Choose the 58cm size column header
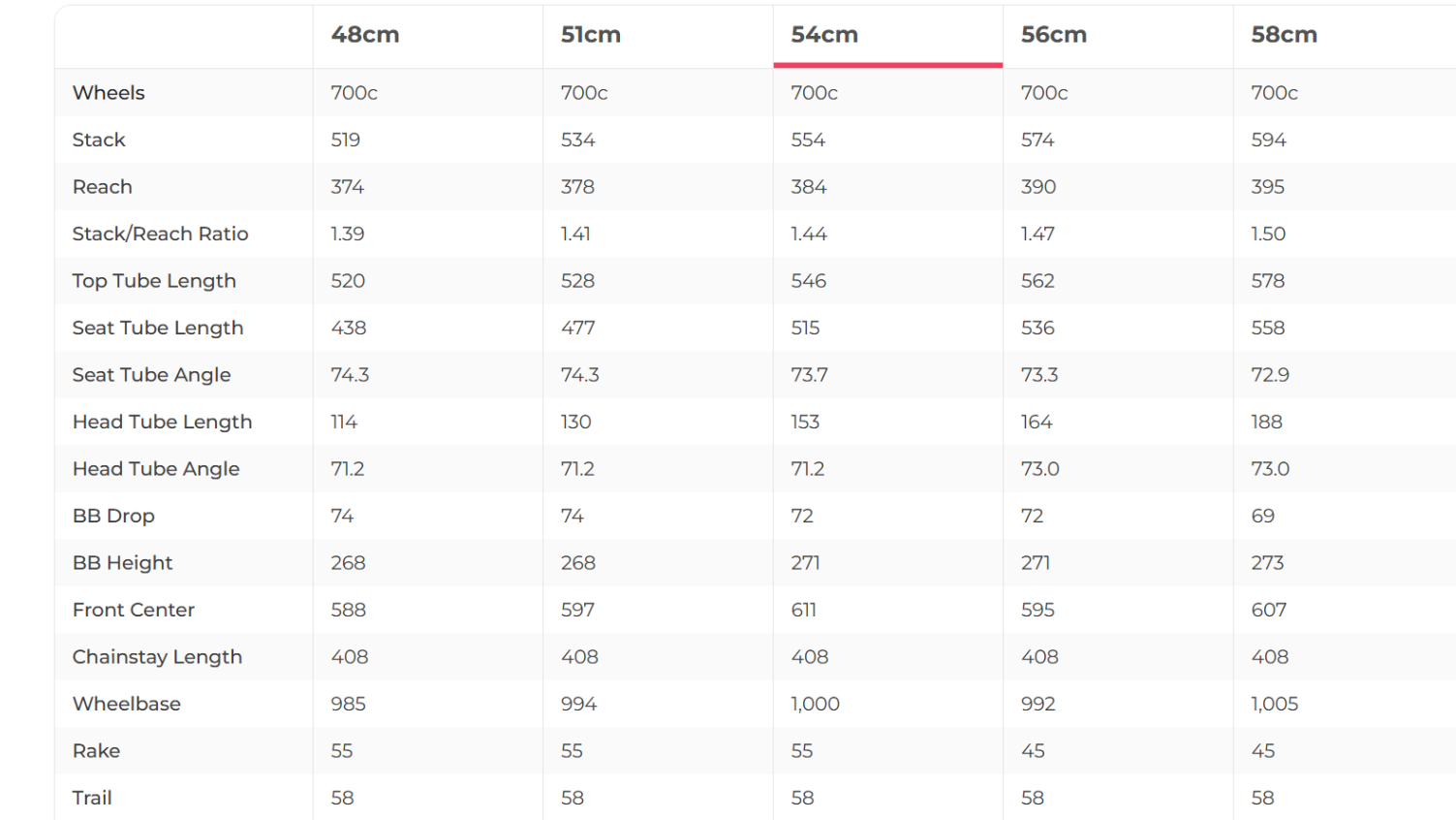 coord(1284,35)
